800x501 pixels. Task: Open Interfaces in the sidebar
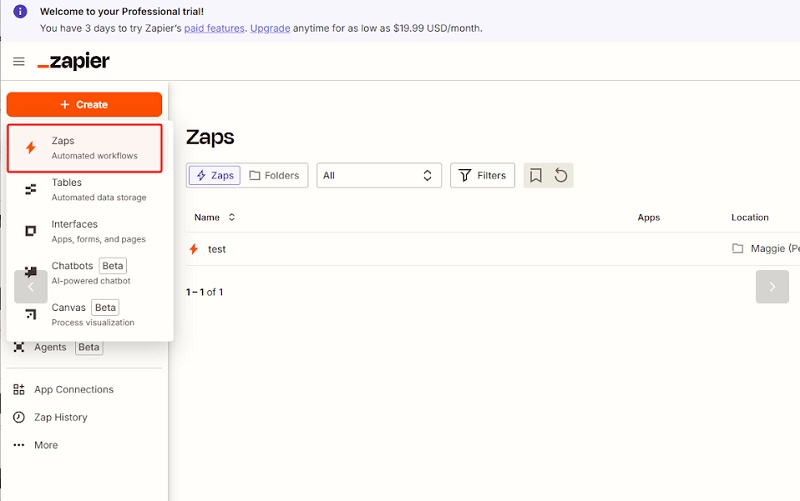click(x=74, y=231)
